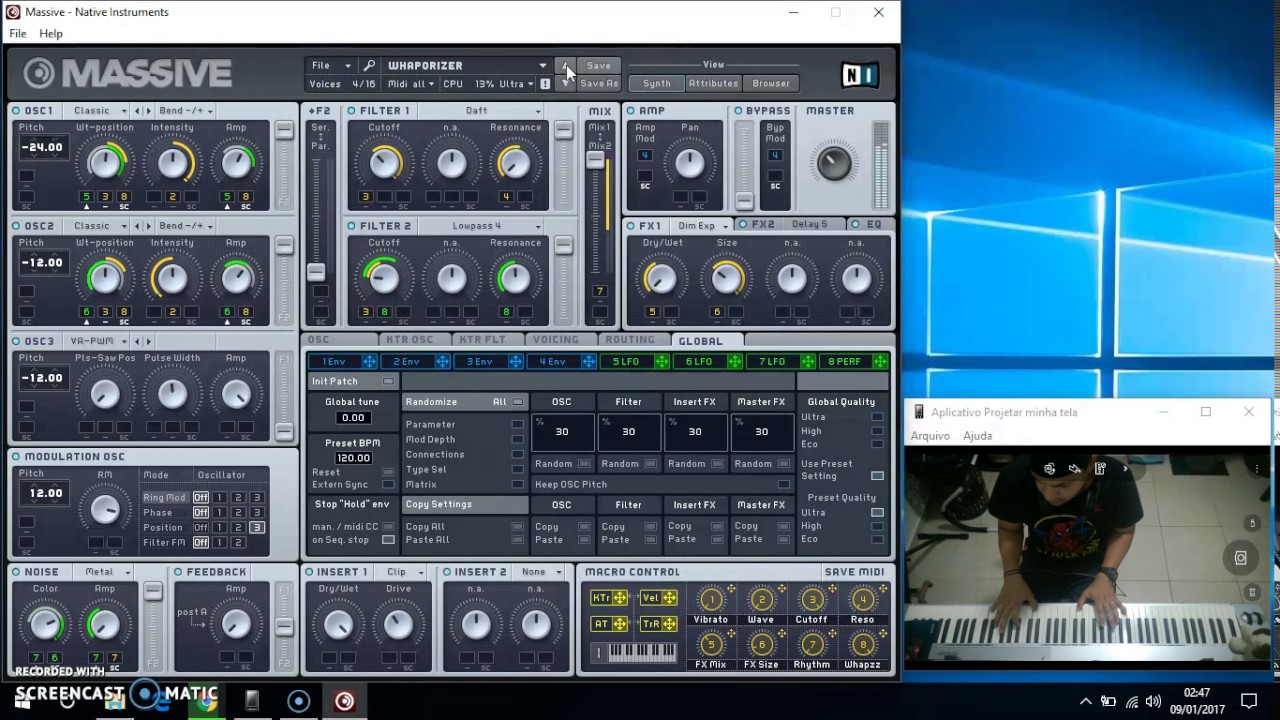Open the File dropdown in Massive header
Screen dimensions: 1280x720
[x=331, y=66]
